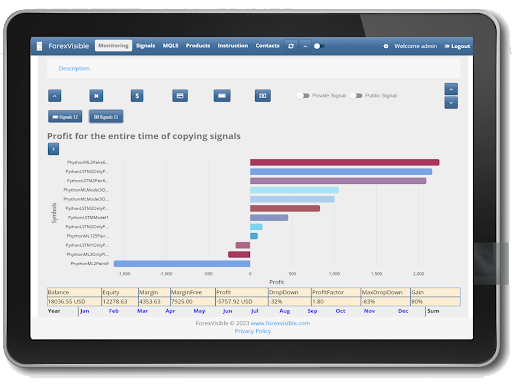Open the Products menu item
Screen dimensions: 512x384
point(198,46)
